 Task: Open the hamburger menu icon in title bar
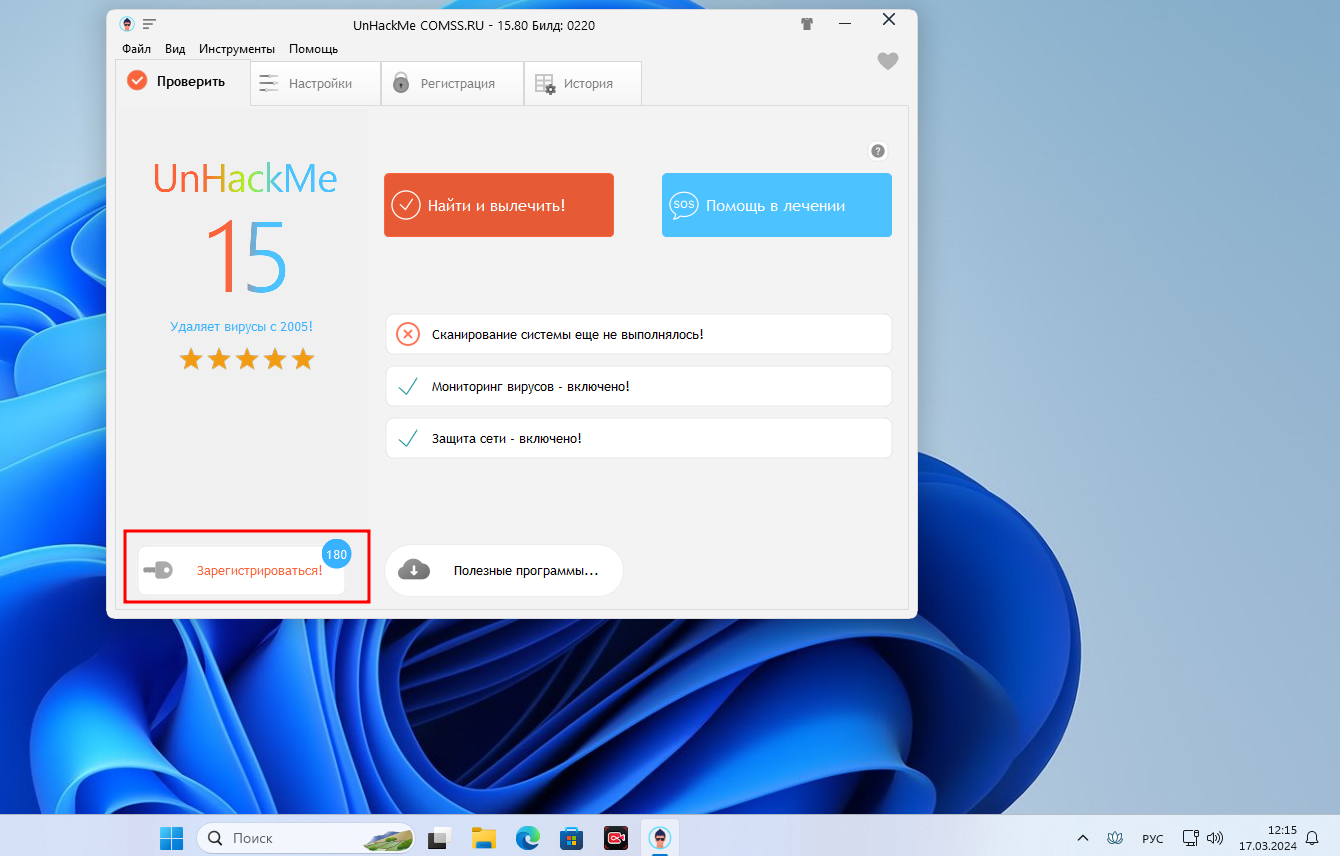click(150, 24)
